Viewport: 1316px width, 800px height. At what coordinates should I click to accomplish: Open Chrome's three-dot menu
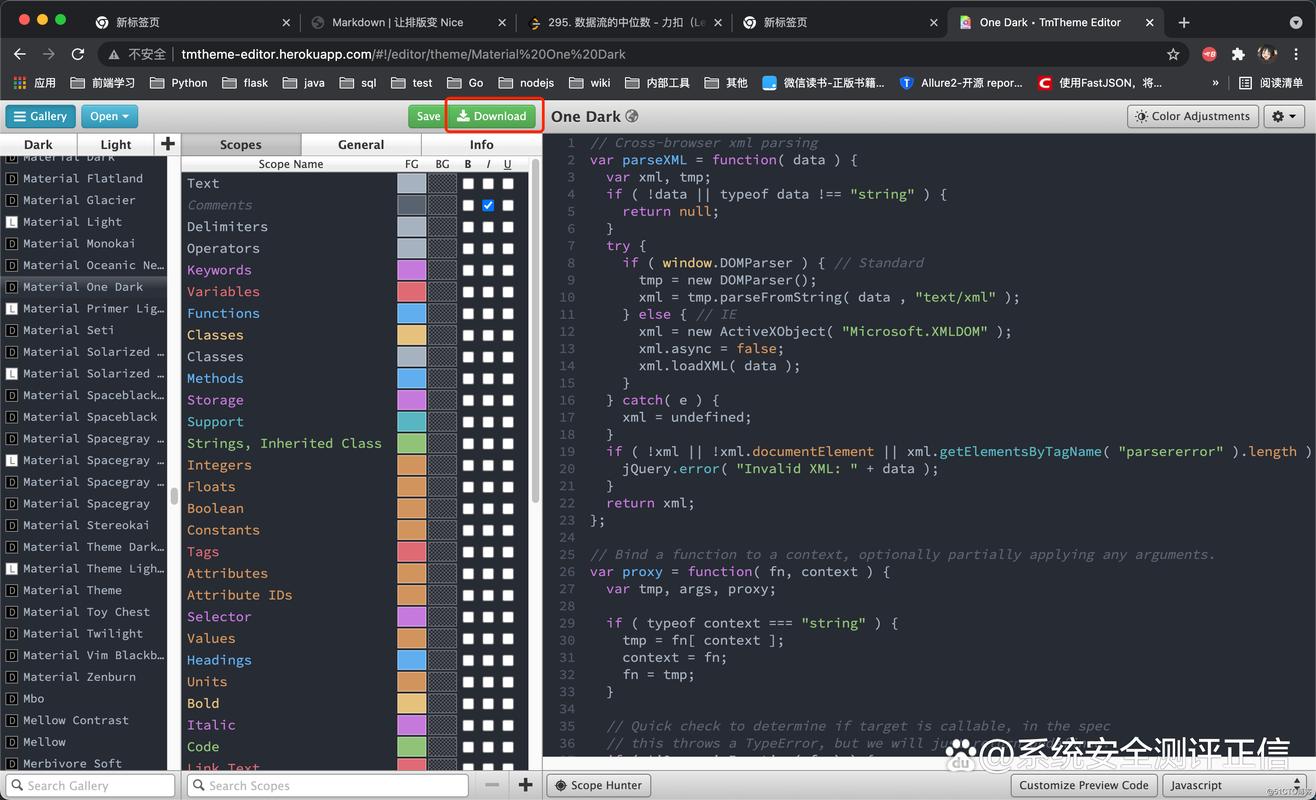coord(1296,54)
